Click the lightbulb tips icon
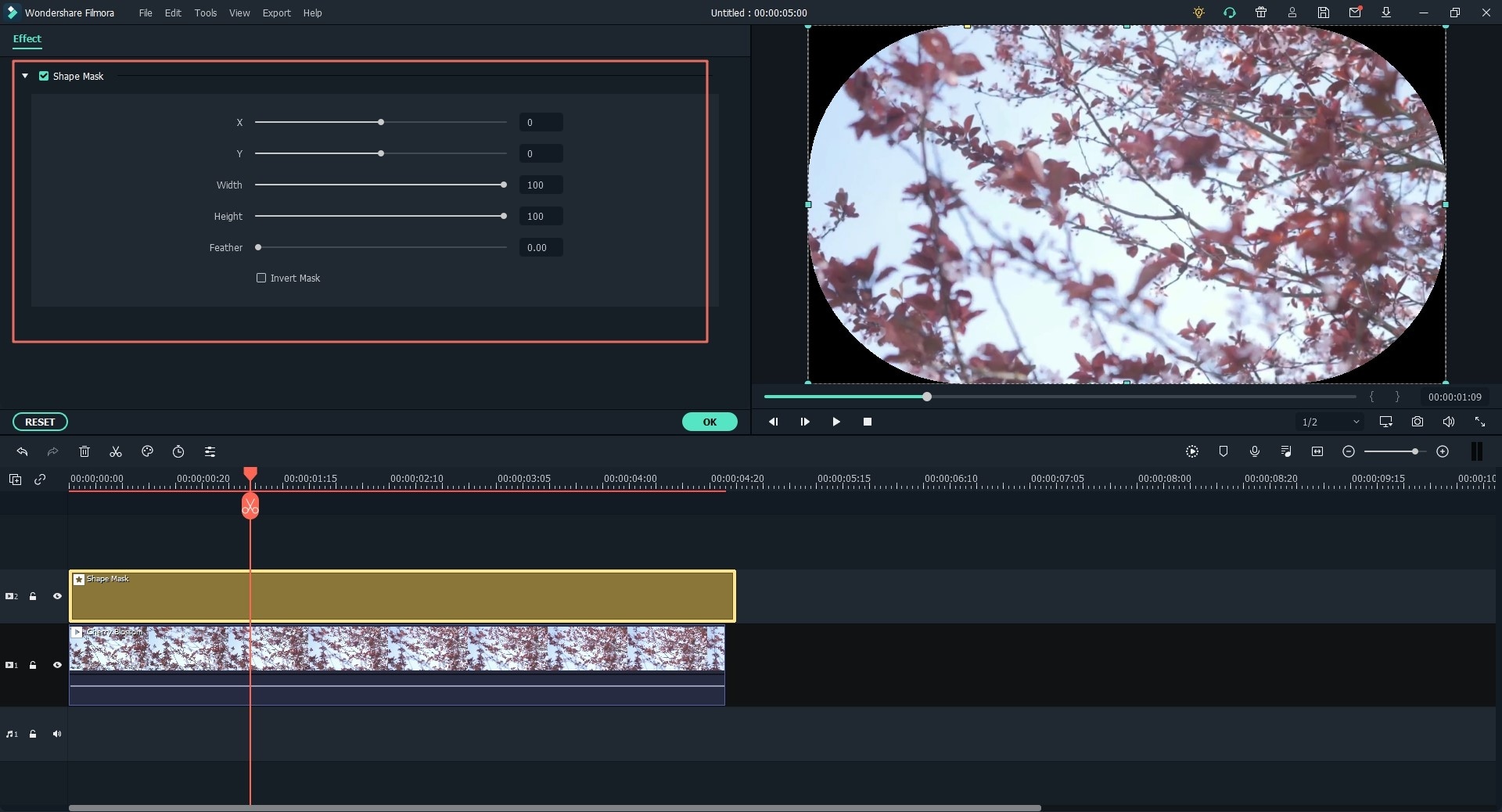 pos(1198,13)
